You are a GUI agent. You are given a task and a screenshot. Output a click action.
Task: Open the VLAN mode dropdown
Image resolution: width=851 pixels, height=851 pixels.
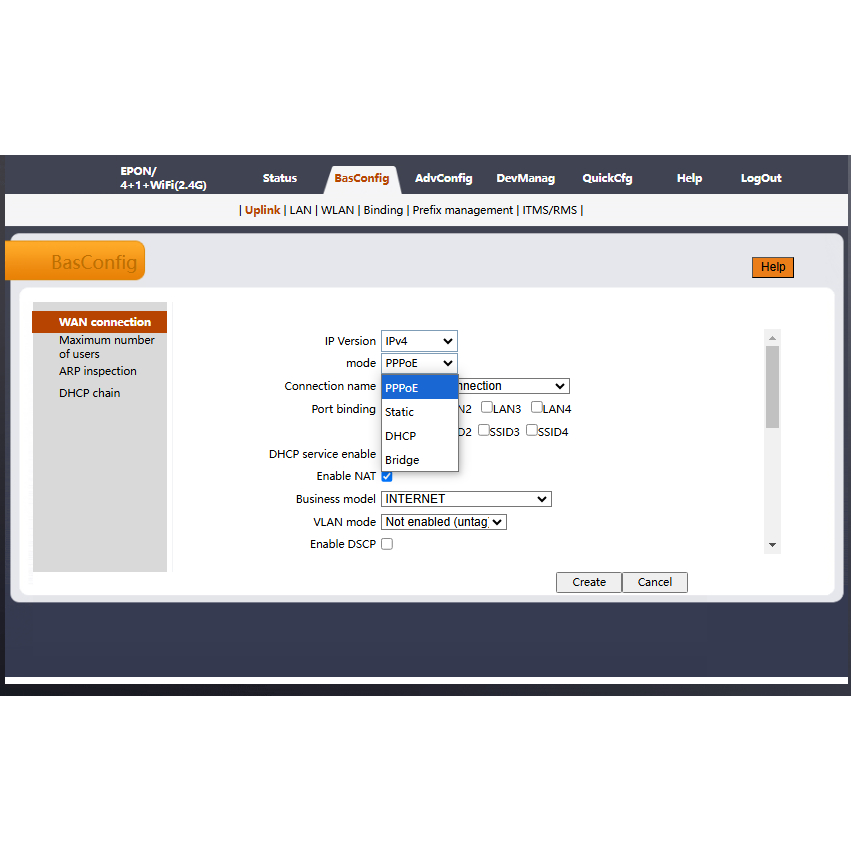(x=444, y=522)
